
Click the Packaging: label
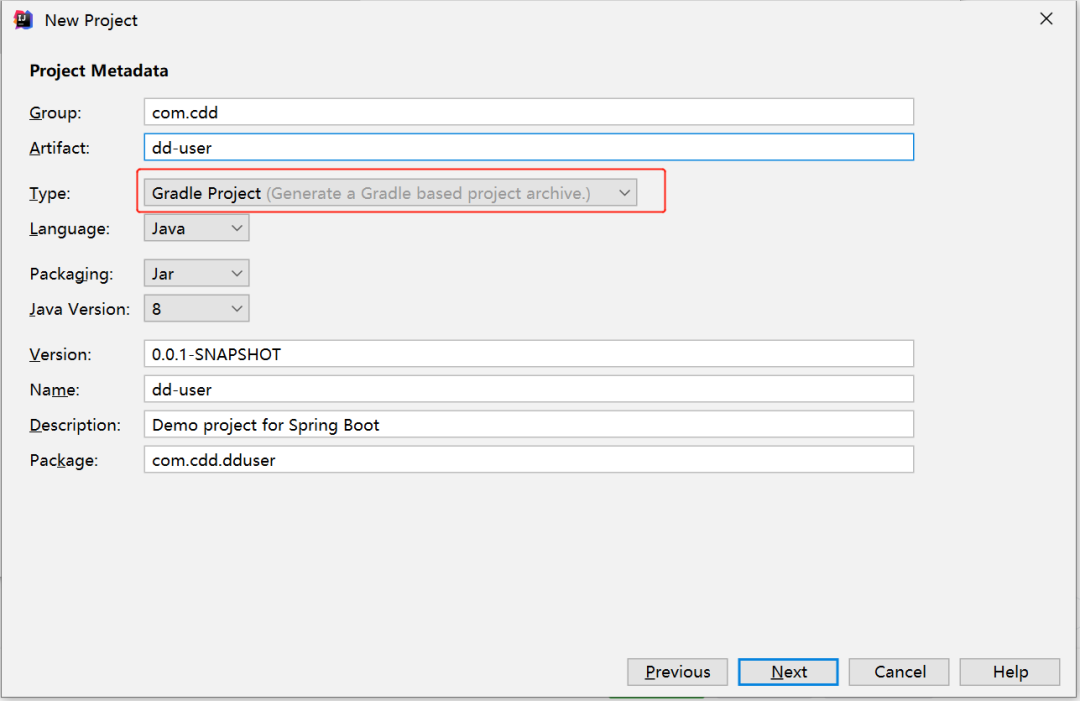pyautogui.click(x=71, y=274)
